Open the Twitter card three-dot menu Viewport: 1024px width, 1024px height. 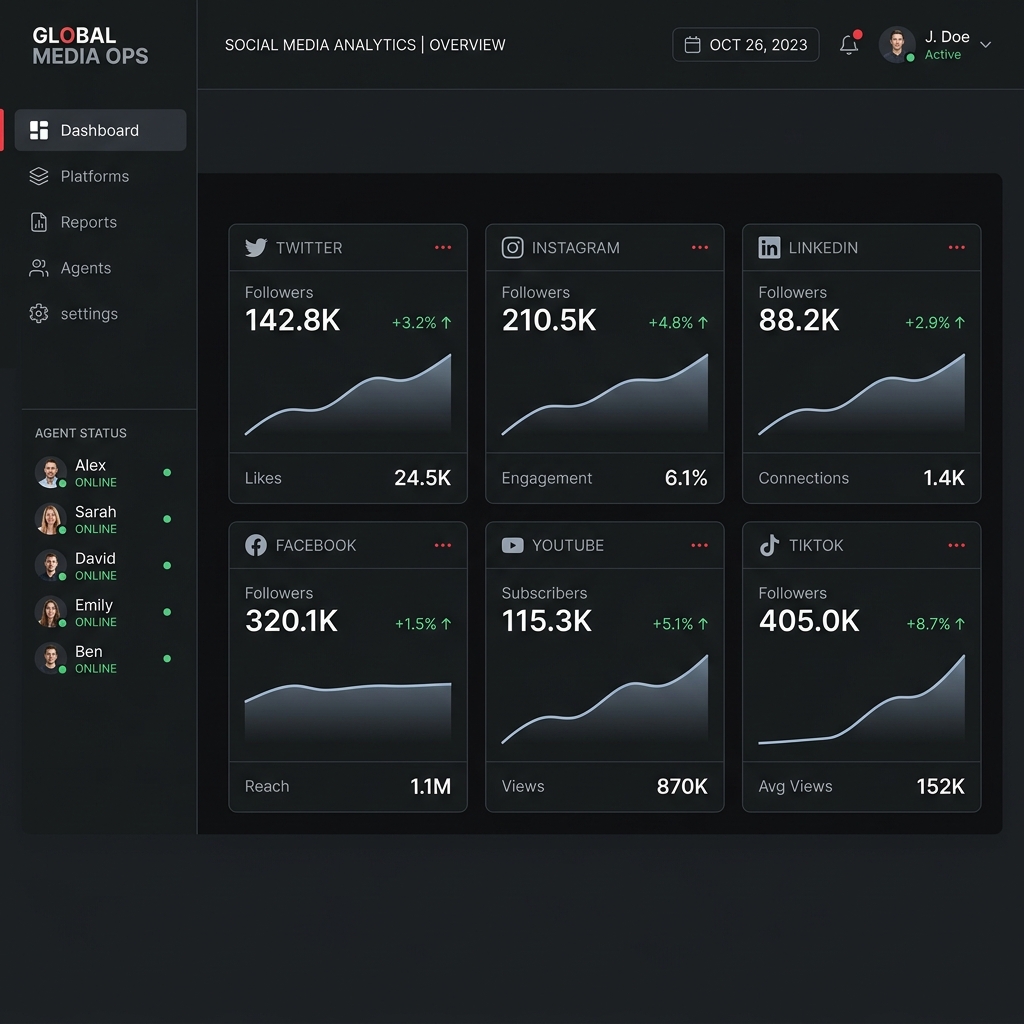443,248
